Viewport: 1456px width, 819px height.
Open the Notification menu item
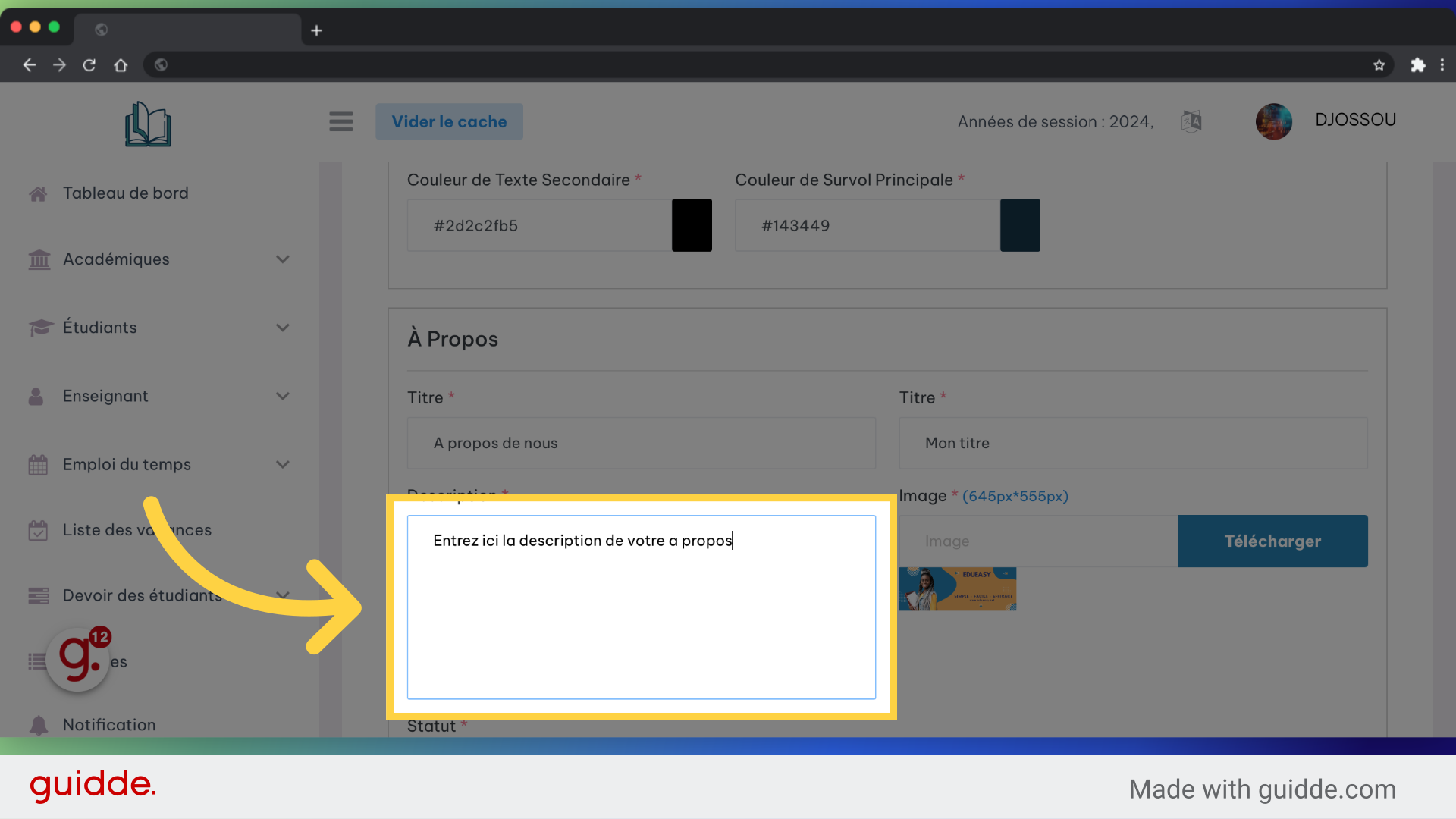coord(109,724)
